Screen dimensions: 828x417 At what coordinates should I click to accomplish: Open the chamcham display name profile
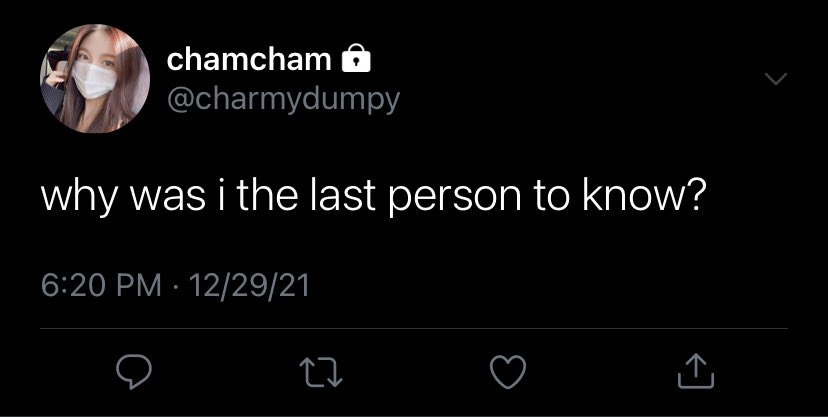coord(249,59)
